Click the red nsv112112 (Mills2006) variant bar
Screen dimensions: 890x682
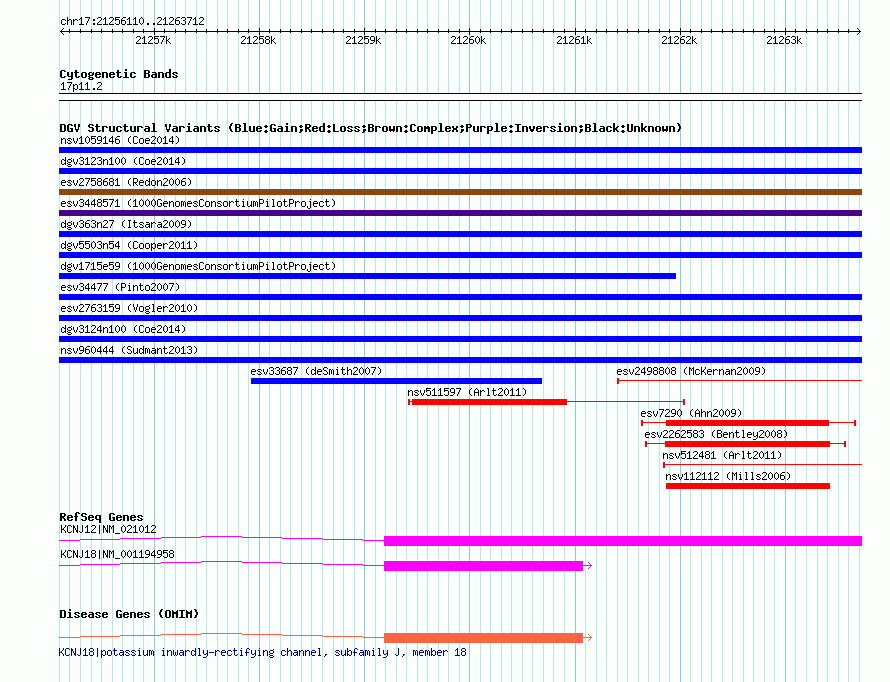tap(747, 486)
